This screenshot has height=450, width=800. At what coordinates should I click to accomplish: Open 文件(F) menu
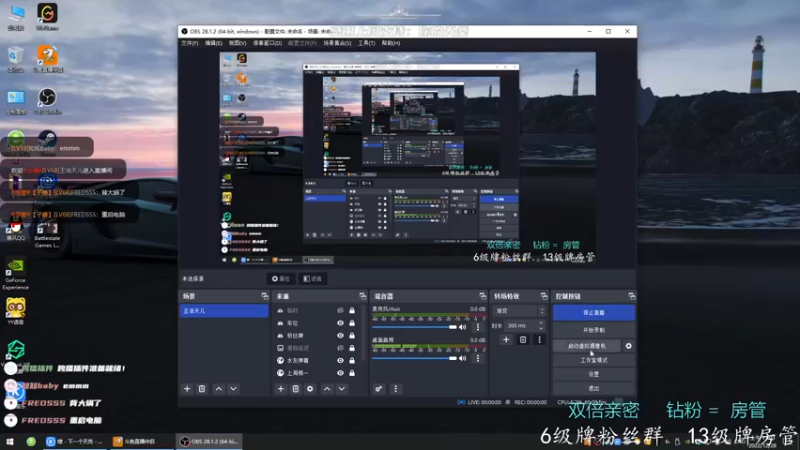(x=190, y=43)
